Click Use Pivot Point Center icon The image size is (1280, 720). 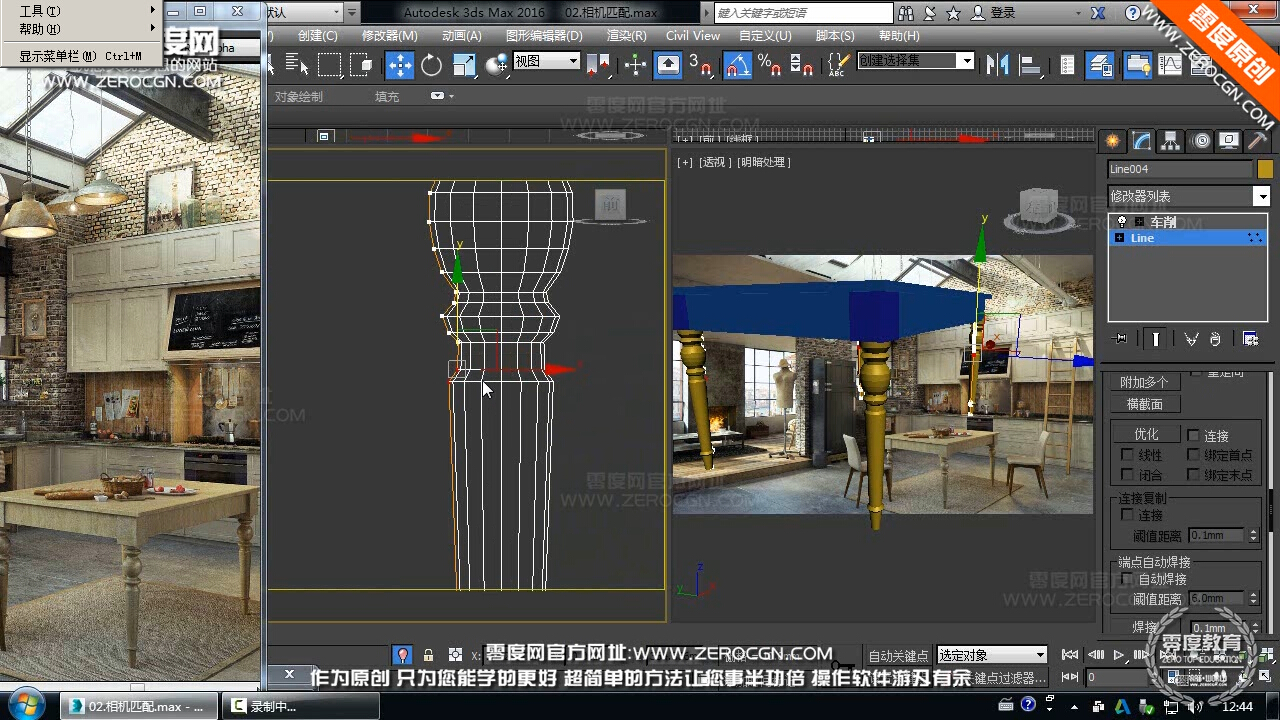599,66
